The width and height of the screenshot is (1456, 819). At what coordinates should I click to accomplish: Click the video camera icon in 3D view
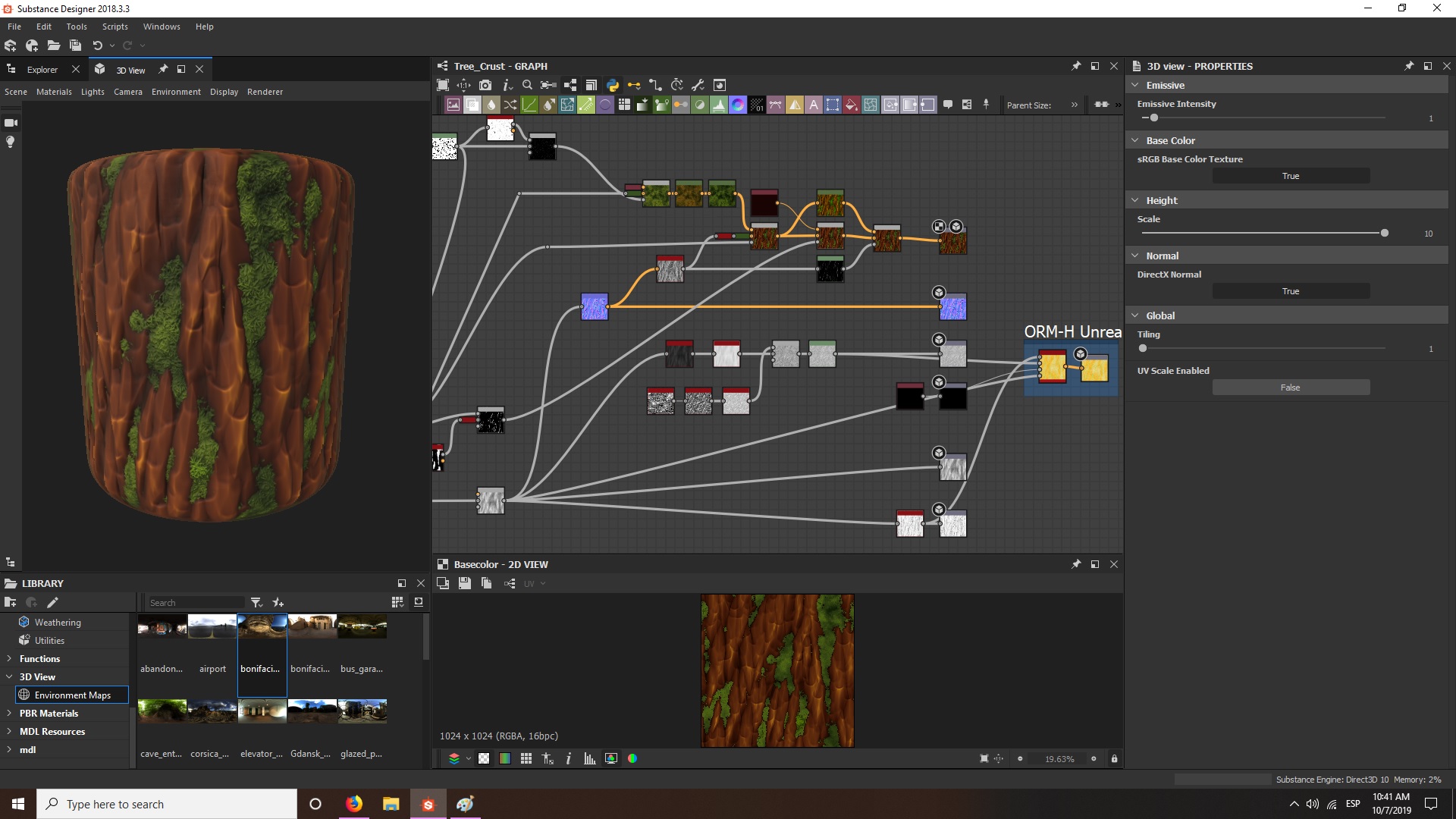click(x=11, y=122)
